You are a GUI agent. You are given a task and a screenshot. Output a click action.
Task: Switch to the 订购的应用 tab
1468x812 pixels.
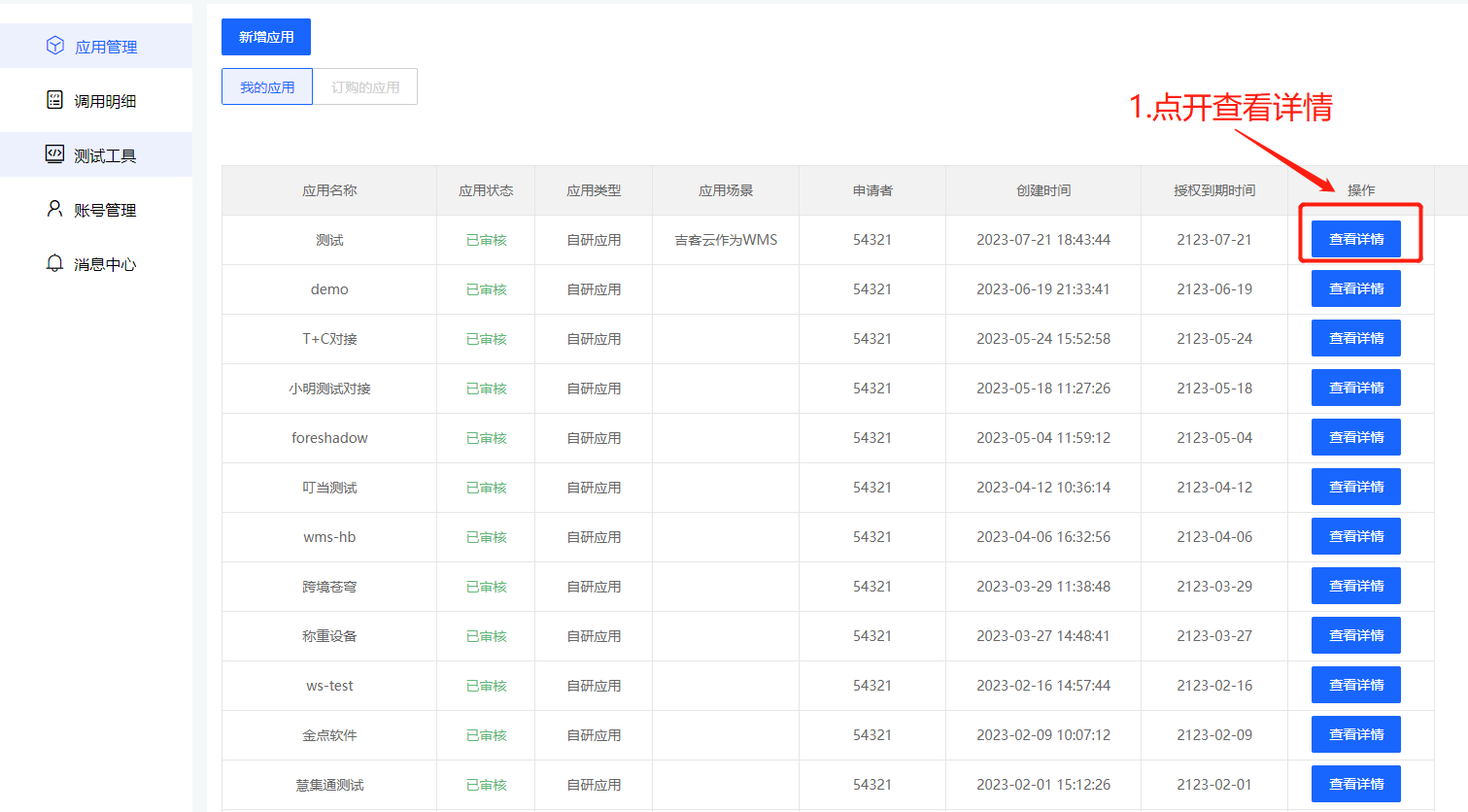click(x=365, y=86)
